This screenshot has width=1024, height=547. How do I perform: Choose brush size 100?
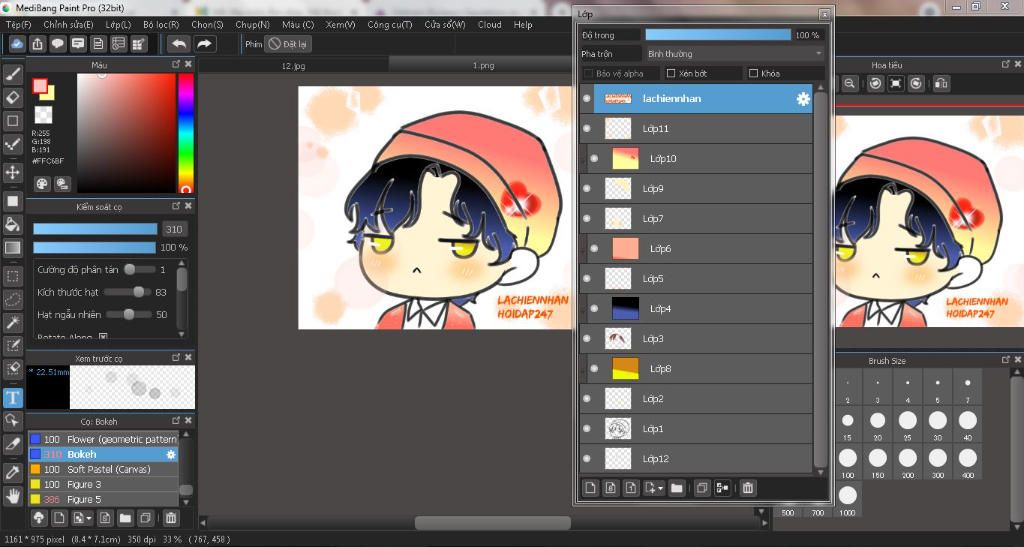pyautogui.click(x=848, y=462)
